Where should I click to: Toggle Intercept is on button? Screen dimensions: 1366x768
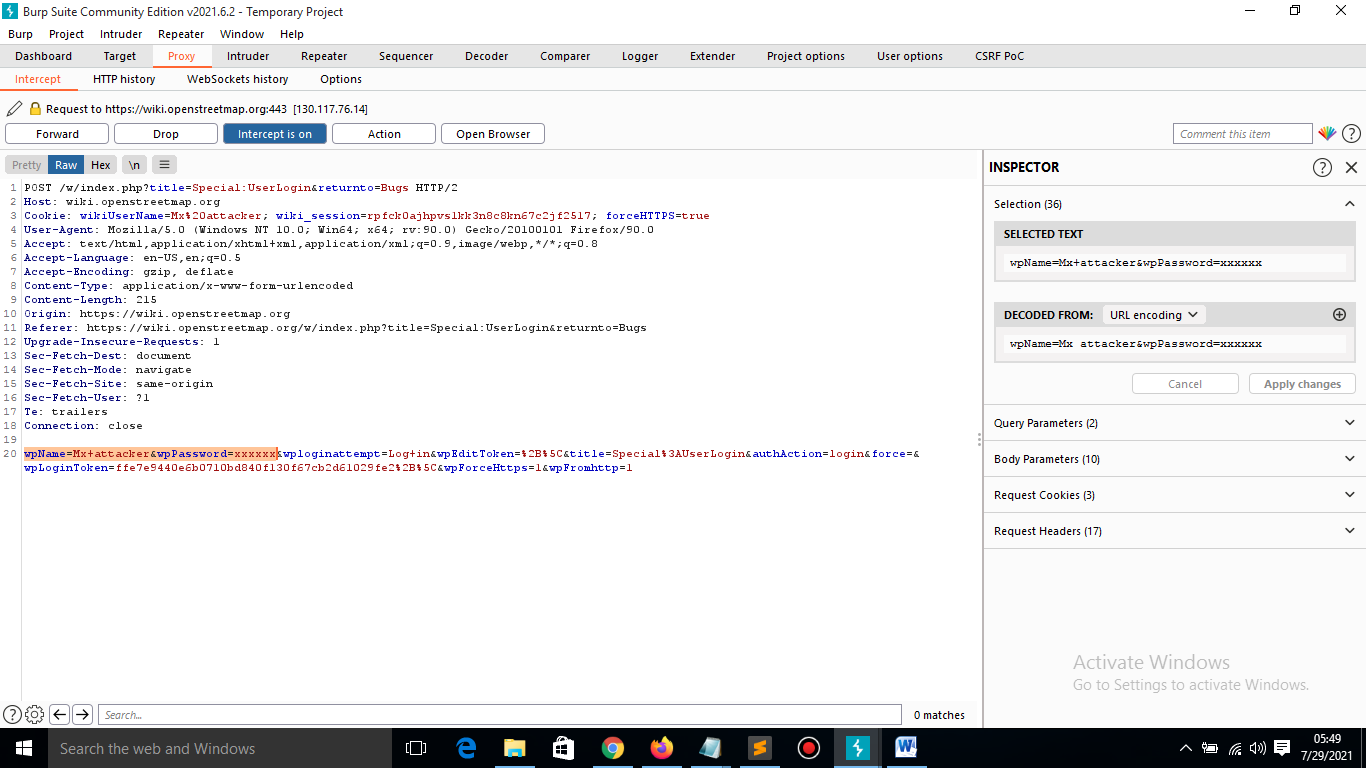[275, 134]
